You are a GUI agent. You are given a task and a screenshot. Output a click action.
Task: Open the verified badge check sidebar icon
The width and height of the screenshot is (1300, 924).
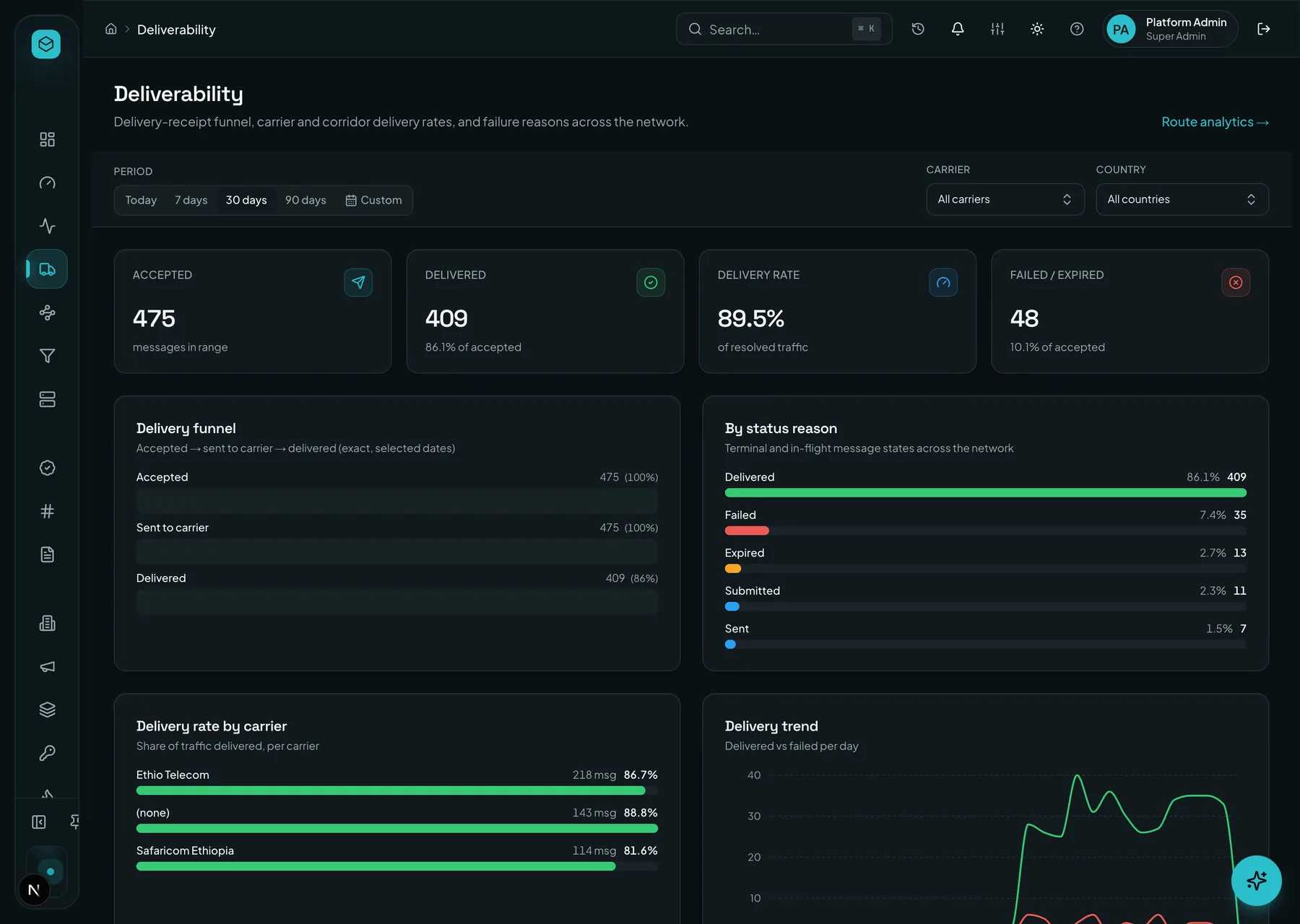tap(47, 468)
